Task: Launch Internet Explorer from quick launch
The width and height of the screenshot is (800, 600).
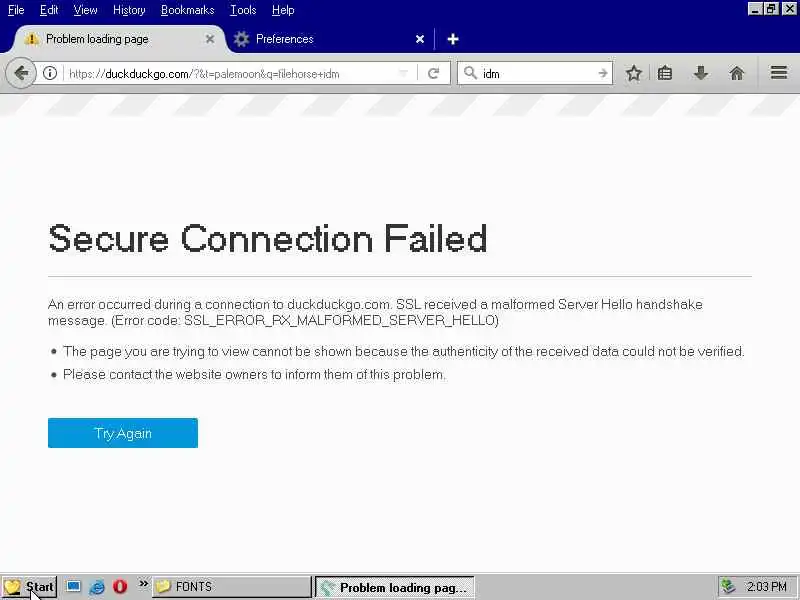Action: coord(97,587)
